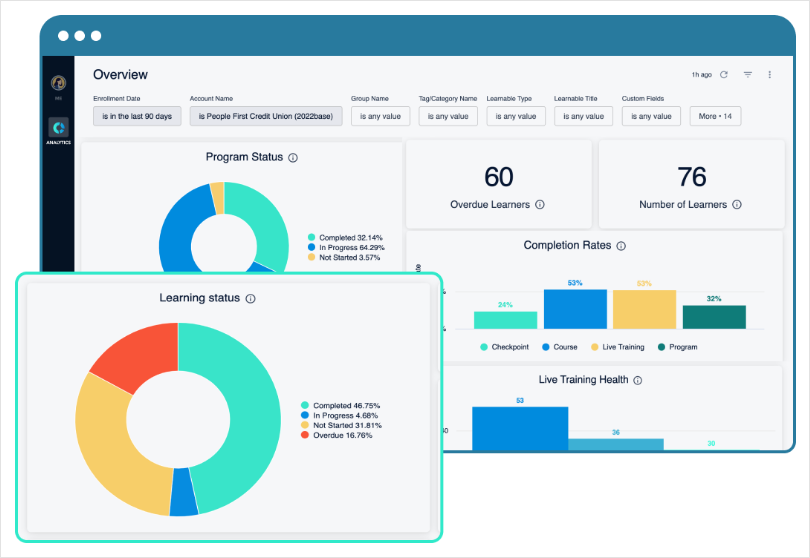Click the yellow 53% Live Training bar

point(644,309)
